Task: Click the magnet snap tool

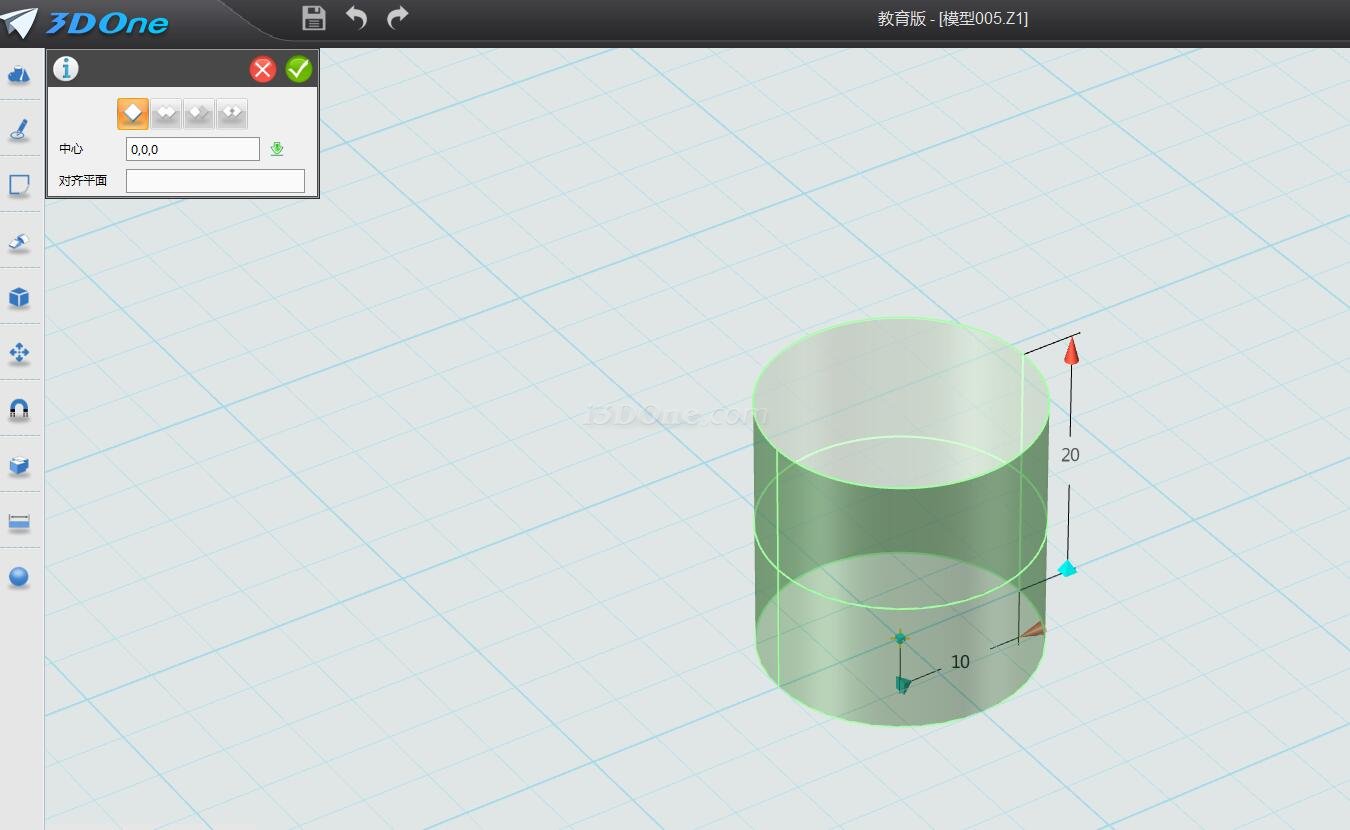Action: [19, 409]
